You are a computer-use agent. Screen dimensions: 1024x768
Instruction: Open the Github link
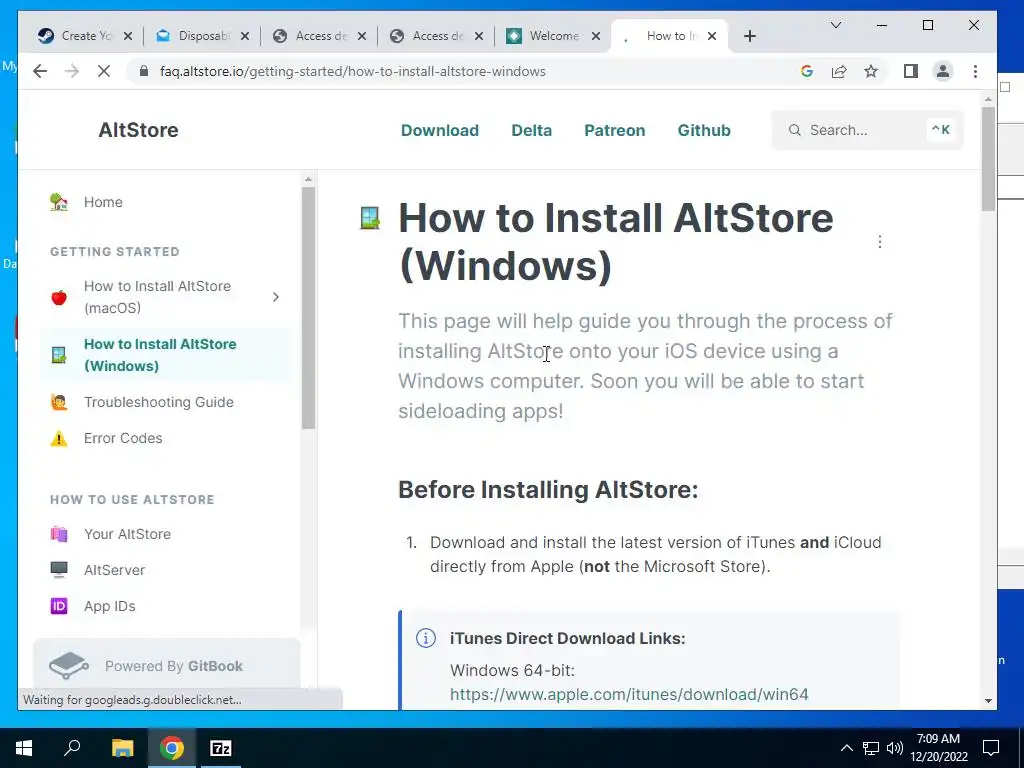[x=704, y=130]
